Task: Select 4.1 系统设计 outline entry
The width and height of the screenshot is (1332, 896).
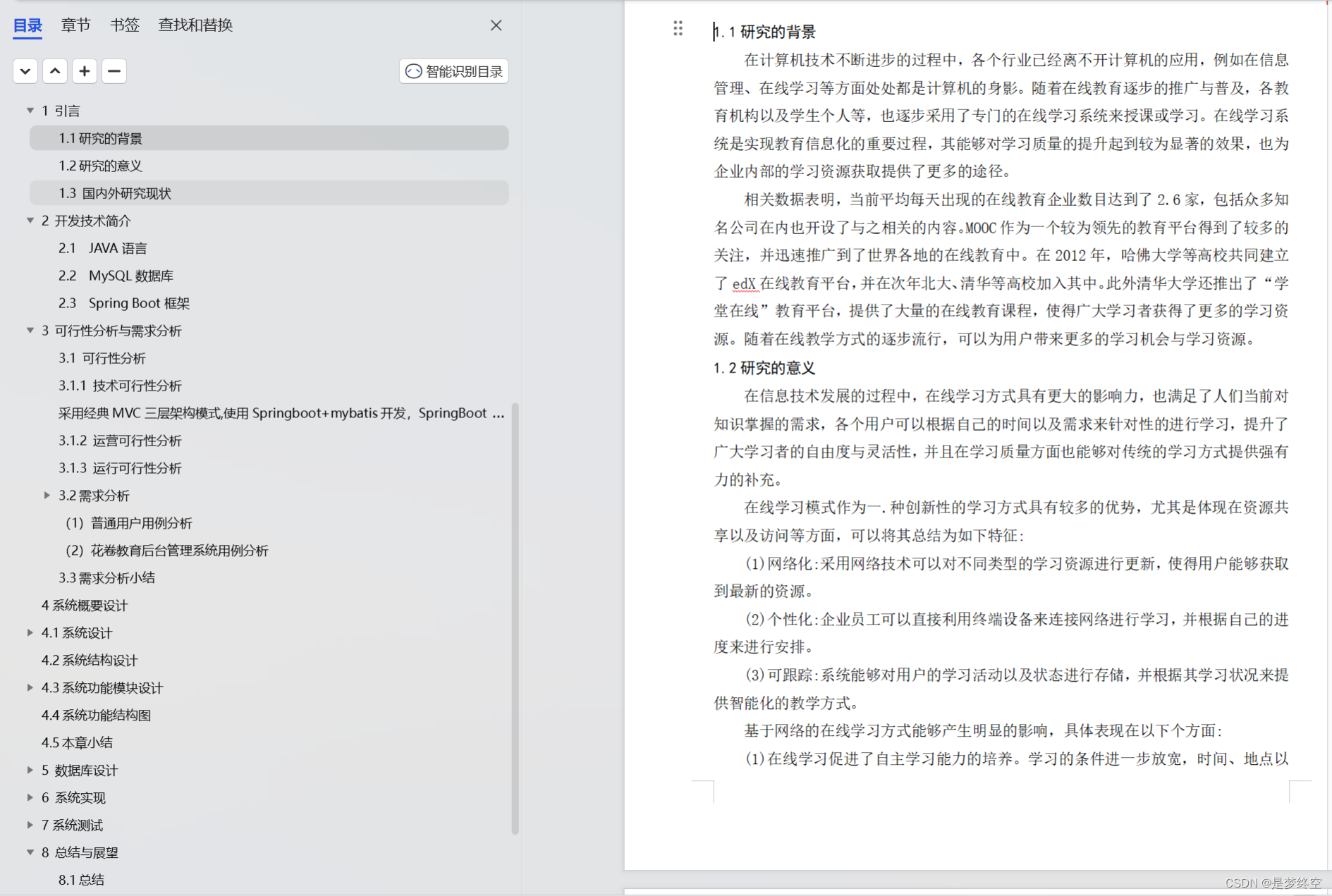Action: pos(77,633)
